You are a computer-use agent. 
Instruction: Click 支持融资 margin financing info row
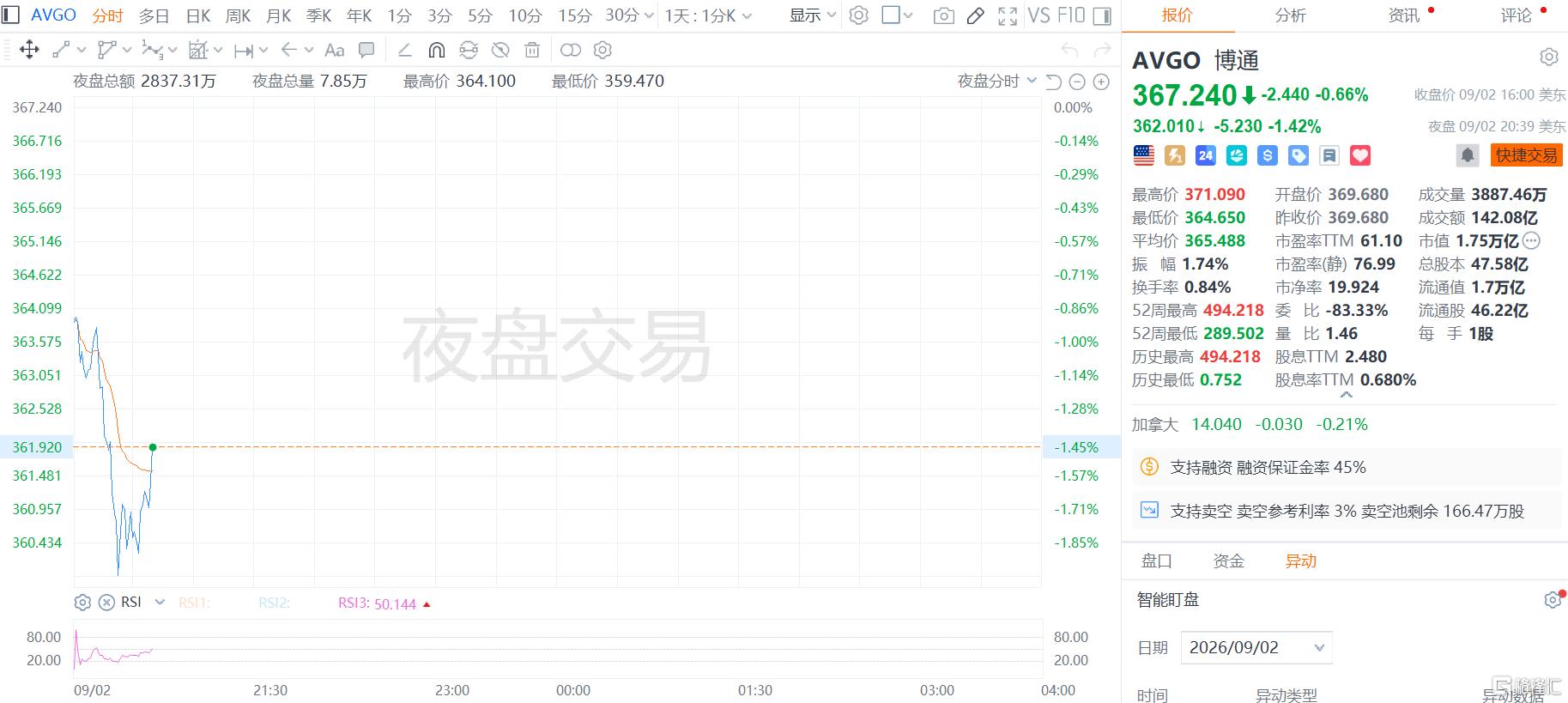(1347, 468)
